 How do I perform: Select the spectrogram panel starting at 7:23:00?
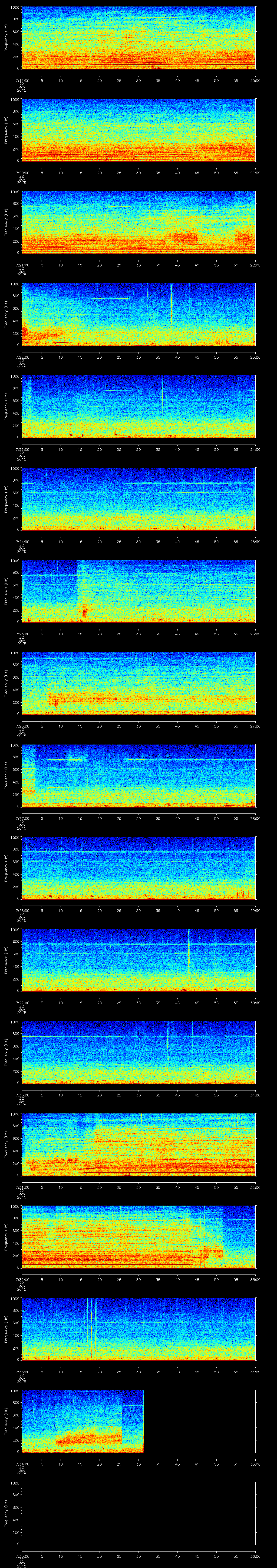pyautogui.click(x=139, y=407)
